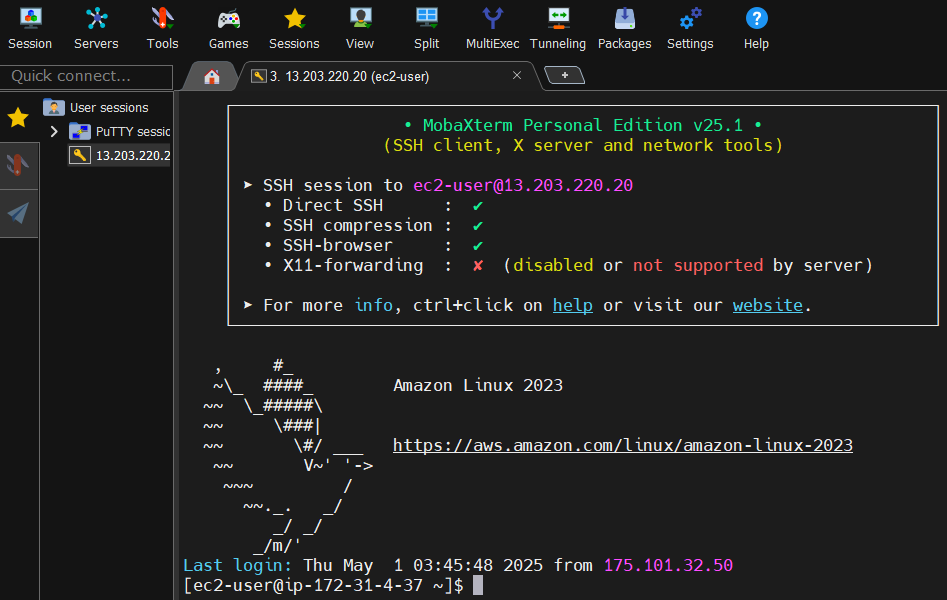
Task: Click inside the Quick connect field
Action: coord(85,76)
